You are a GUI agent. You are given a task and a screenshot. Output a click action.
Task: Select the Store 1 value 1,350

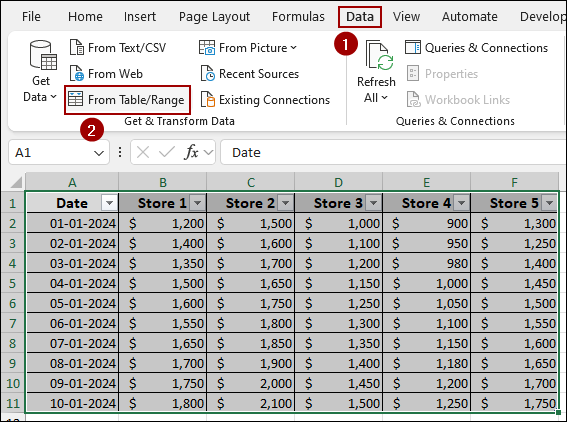coord(163,263)
